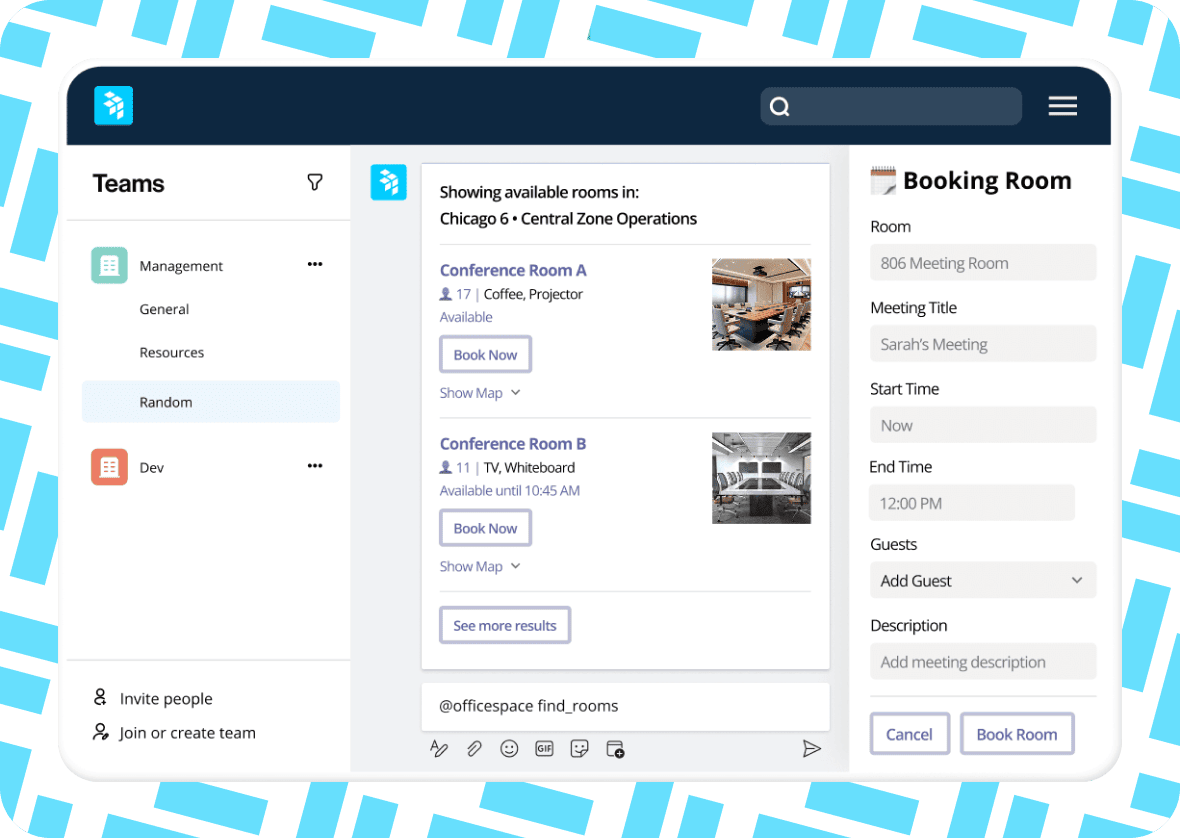Screen dimensions: 1180x838
Task: Open the hamburger menu at top right
Action: click(1062, 105)
